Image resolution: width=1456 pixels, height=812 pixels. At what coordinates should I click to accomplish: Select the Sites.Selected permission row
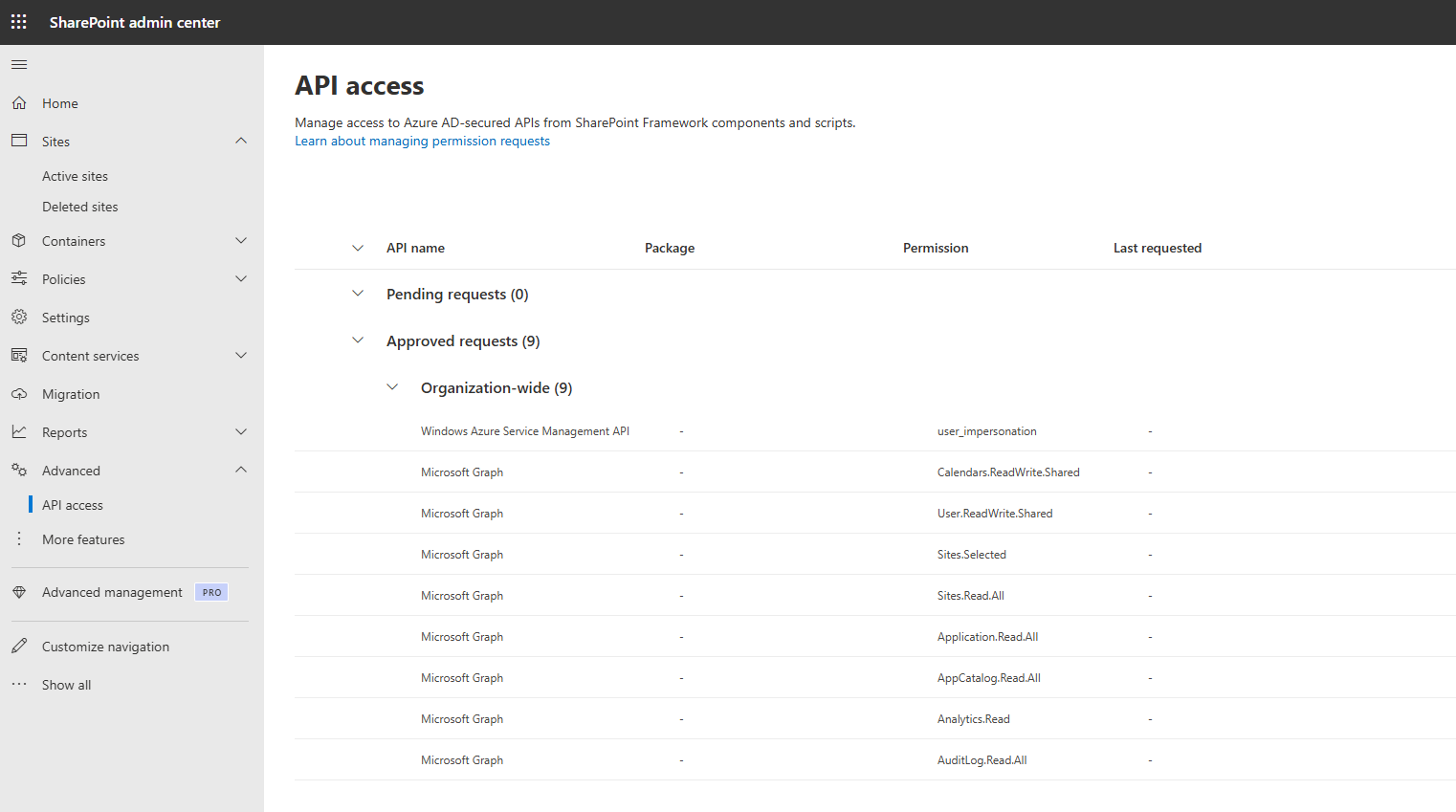click(x=875, y=555)
